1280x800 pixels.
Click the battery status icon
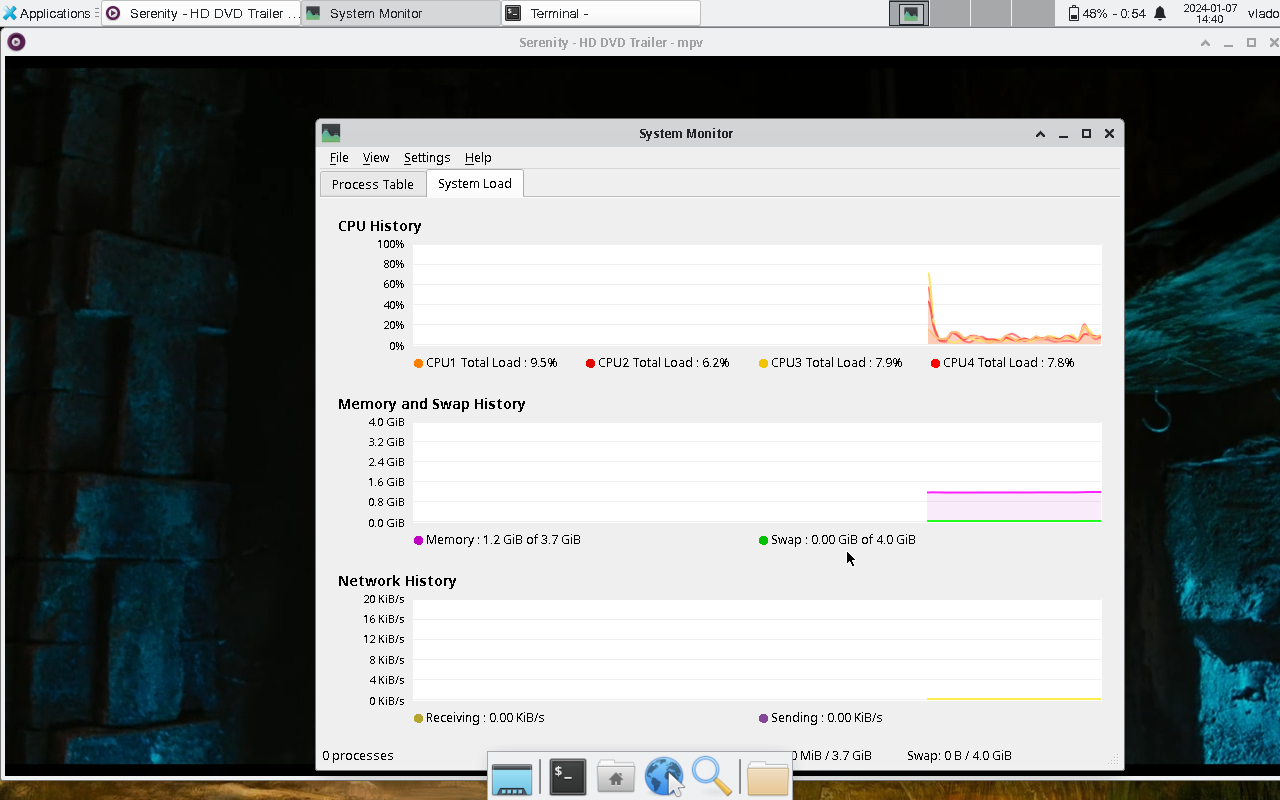[x=1074, y=13]
